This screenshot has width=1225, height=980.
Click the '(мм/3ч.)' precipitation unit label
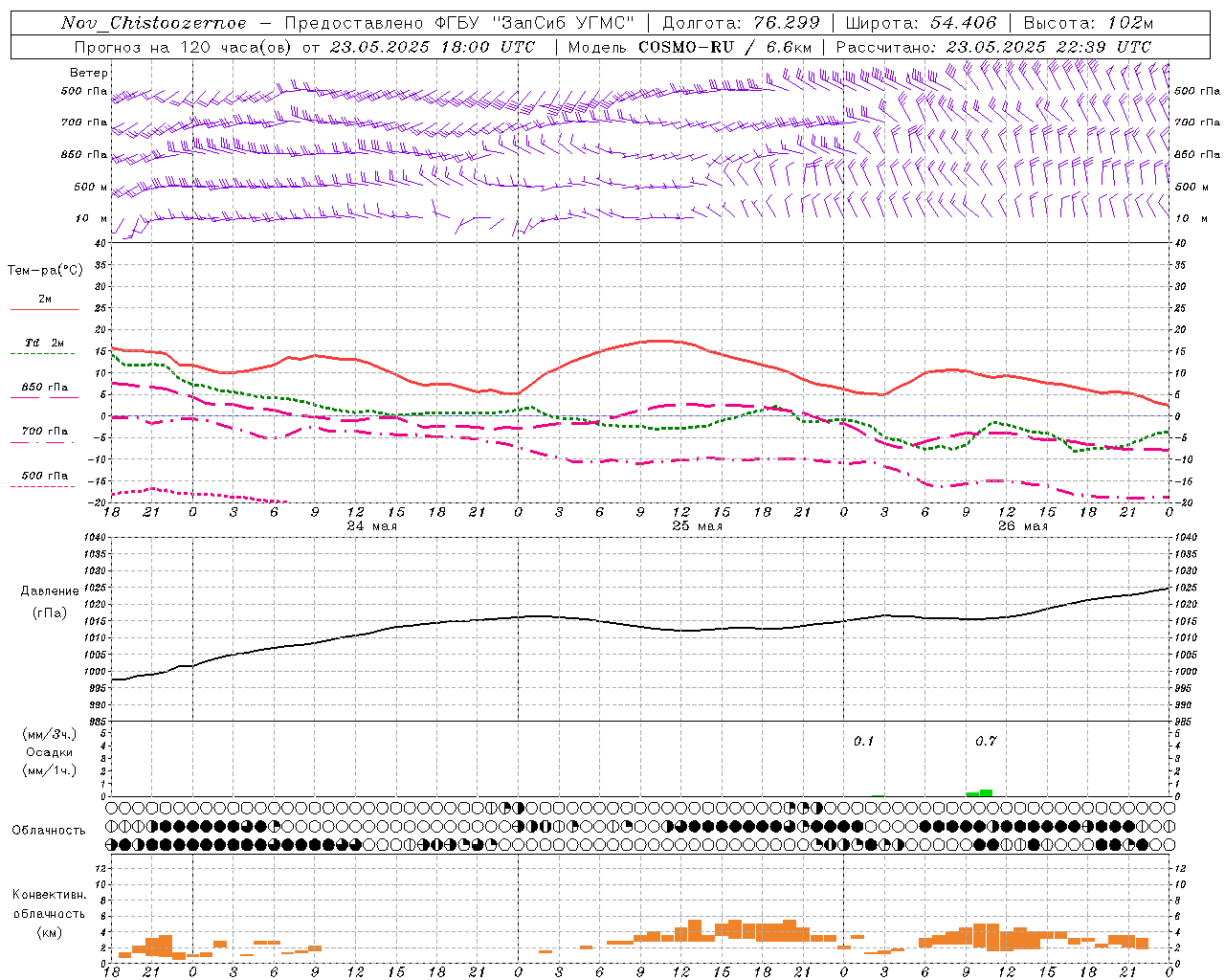click(50, 734)
